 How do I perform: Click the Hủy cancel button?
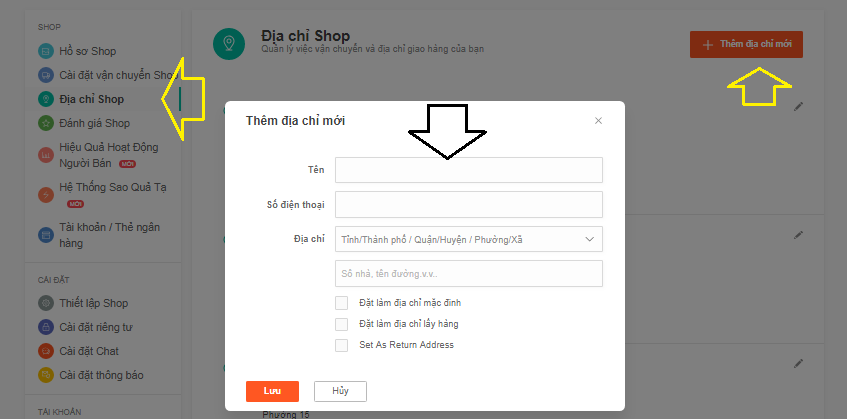pos(340,391)
